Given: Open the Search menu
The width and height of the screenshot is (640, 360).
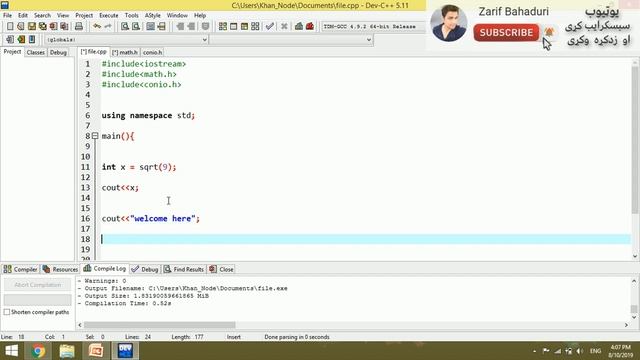Looking at the screenshot, I should click(x=42, y=16).
